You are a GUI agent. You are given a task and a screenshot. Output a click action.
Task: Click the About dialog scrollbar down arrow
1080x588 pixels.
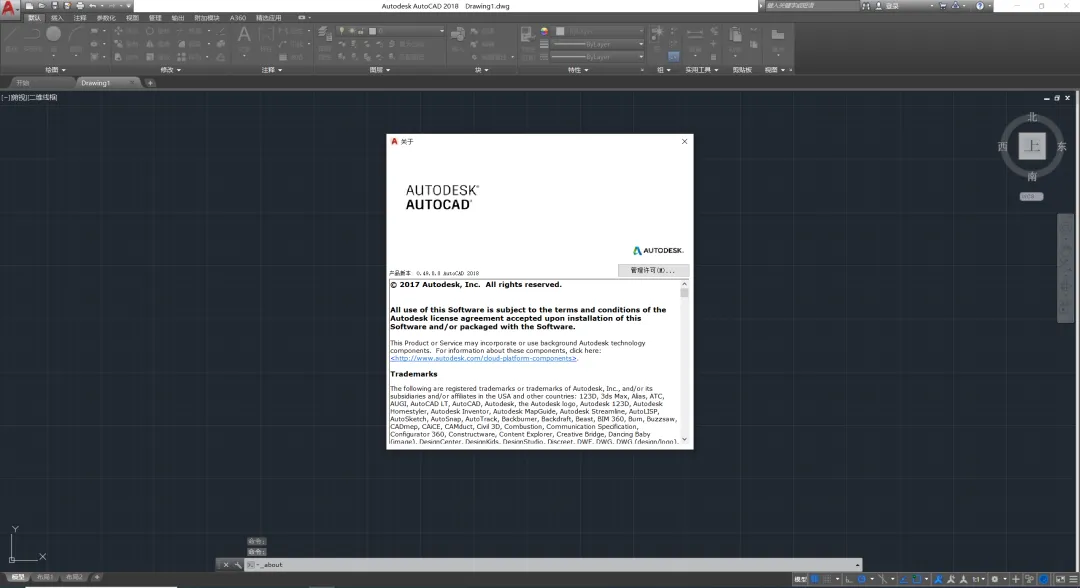point(684,439)
